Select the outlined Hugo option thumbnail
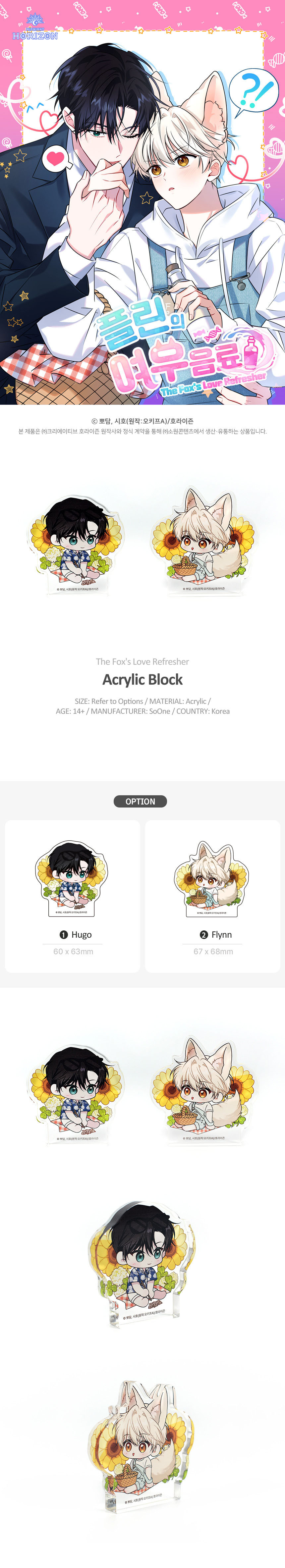The height and width of the screenshot is (1568, 285). tap(72, 878)
